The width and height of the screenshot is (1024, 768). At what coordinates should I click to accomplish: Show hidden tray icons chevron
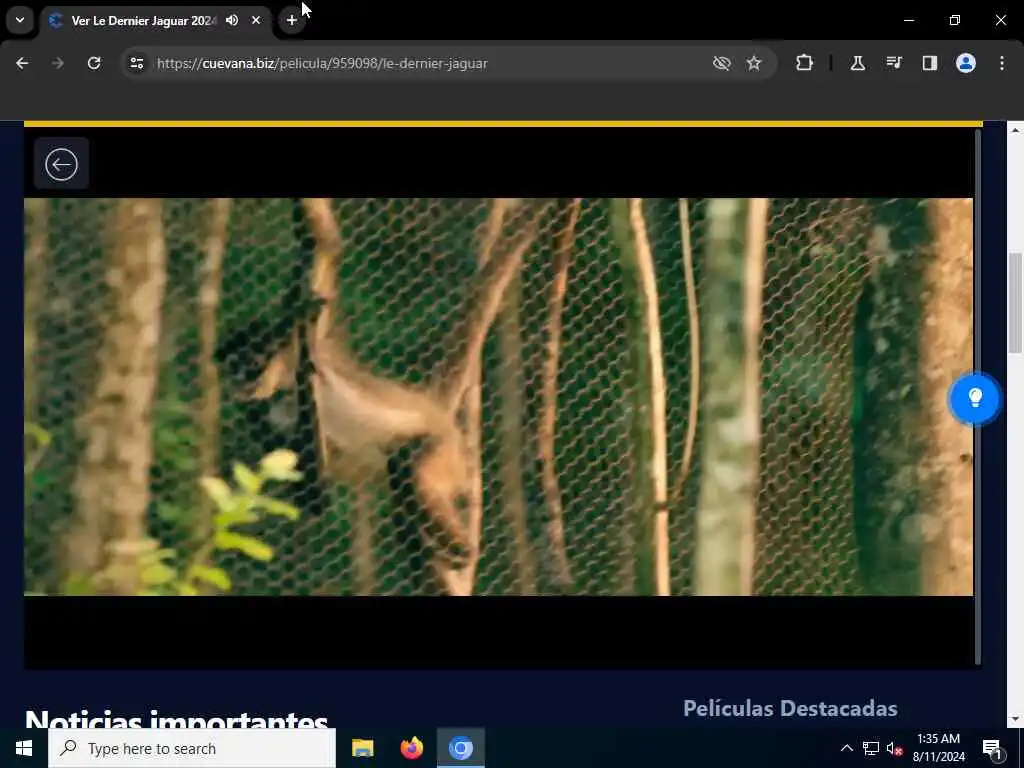(846, 748)
